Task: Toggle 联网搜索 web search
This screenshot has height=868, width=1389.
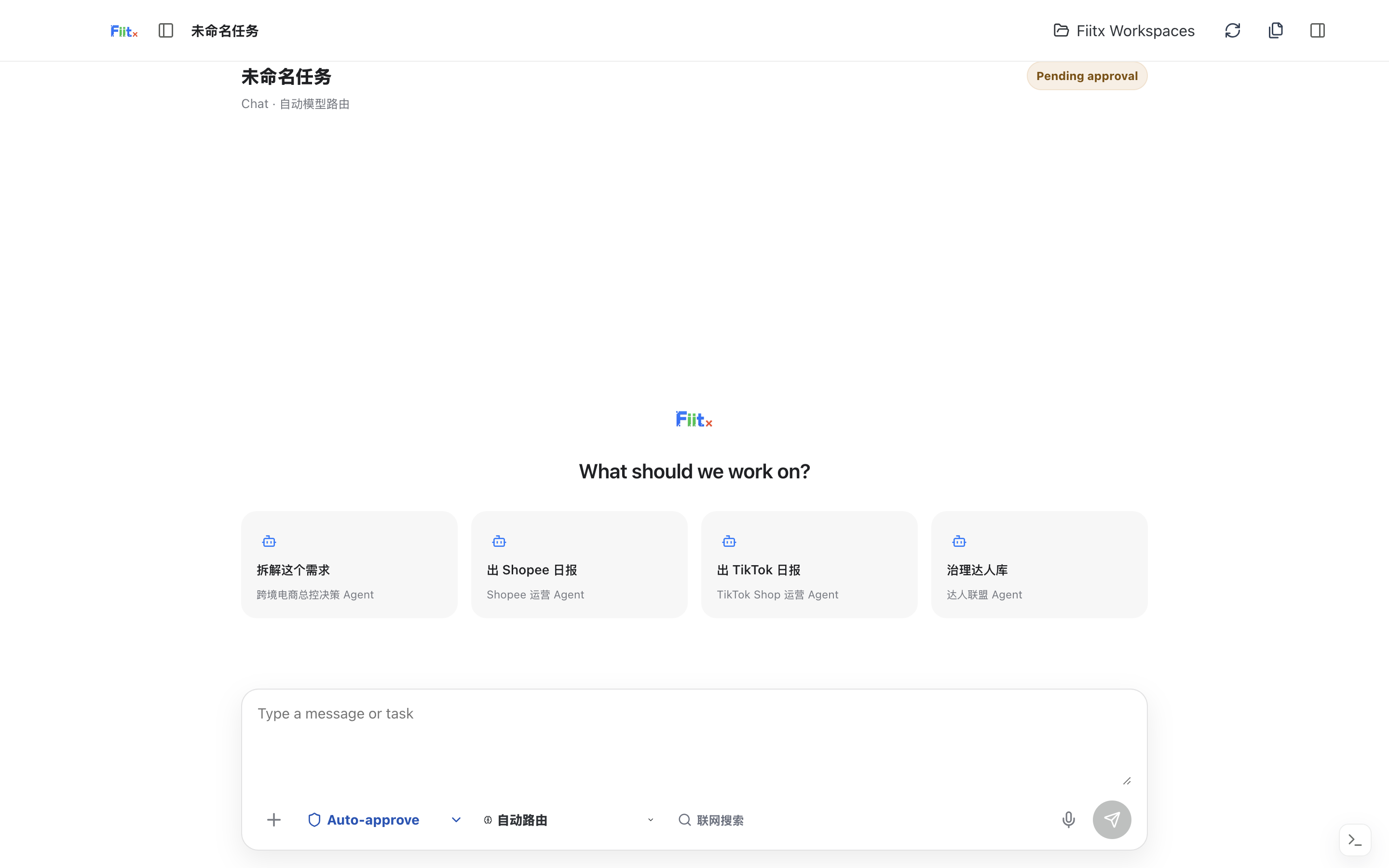Action: click(711, 820)
